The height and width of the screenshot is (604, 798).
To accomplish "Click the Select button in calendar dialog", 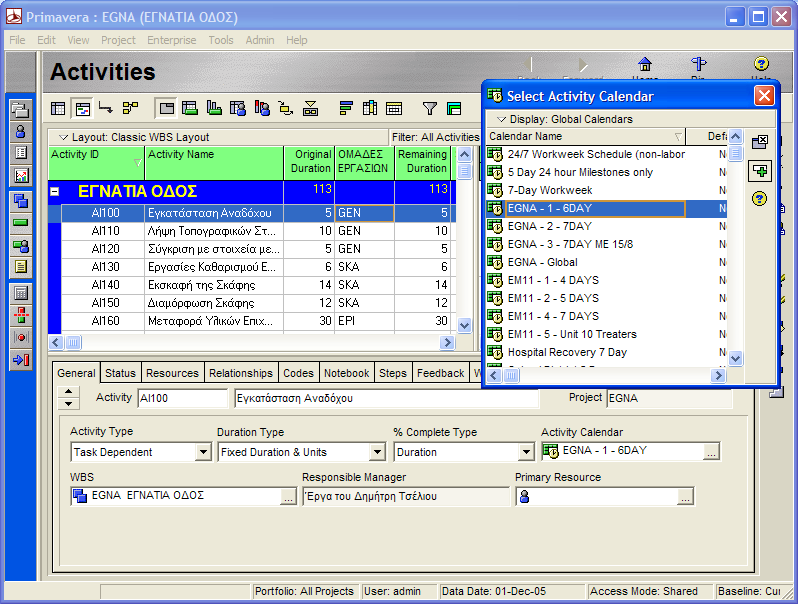I will pos(760,141).
